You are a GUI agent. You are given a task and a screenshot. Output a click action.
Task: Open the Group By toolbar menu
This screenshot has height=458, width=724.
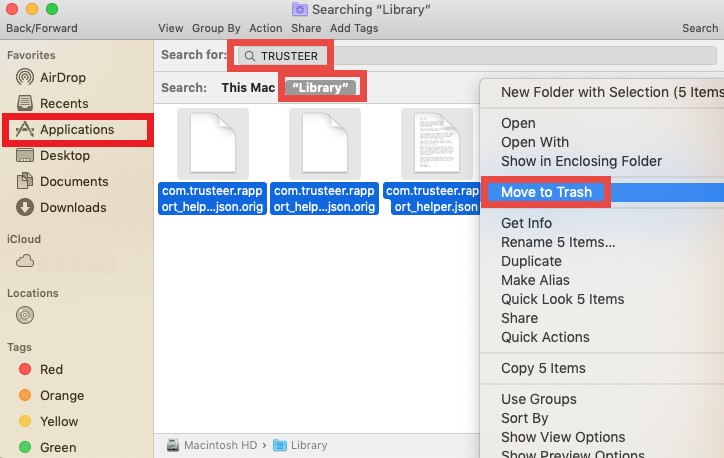(216, 28)
